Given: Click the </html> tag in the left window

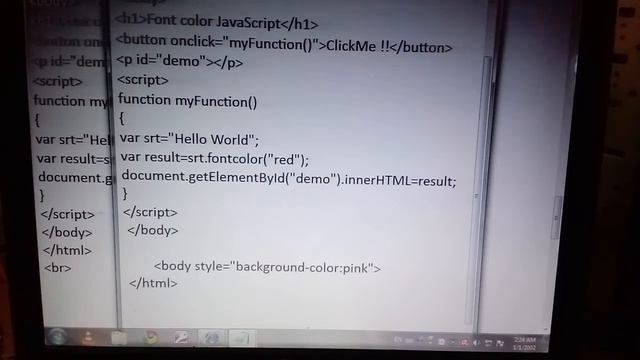Looking at the screenshot, I should pyautogui.click(x=67, y=250).
